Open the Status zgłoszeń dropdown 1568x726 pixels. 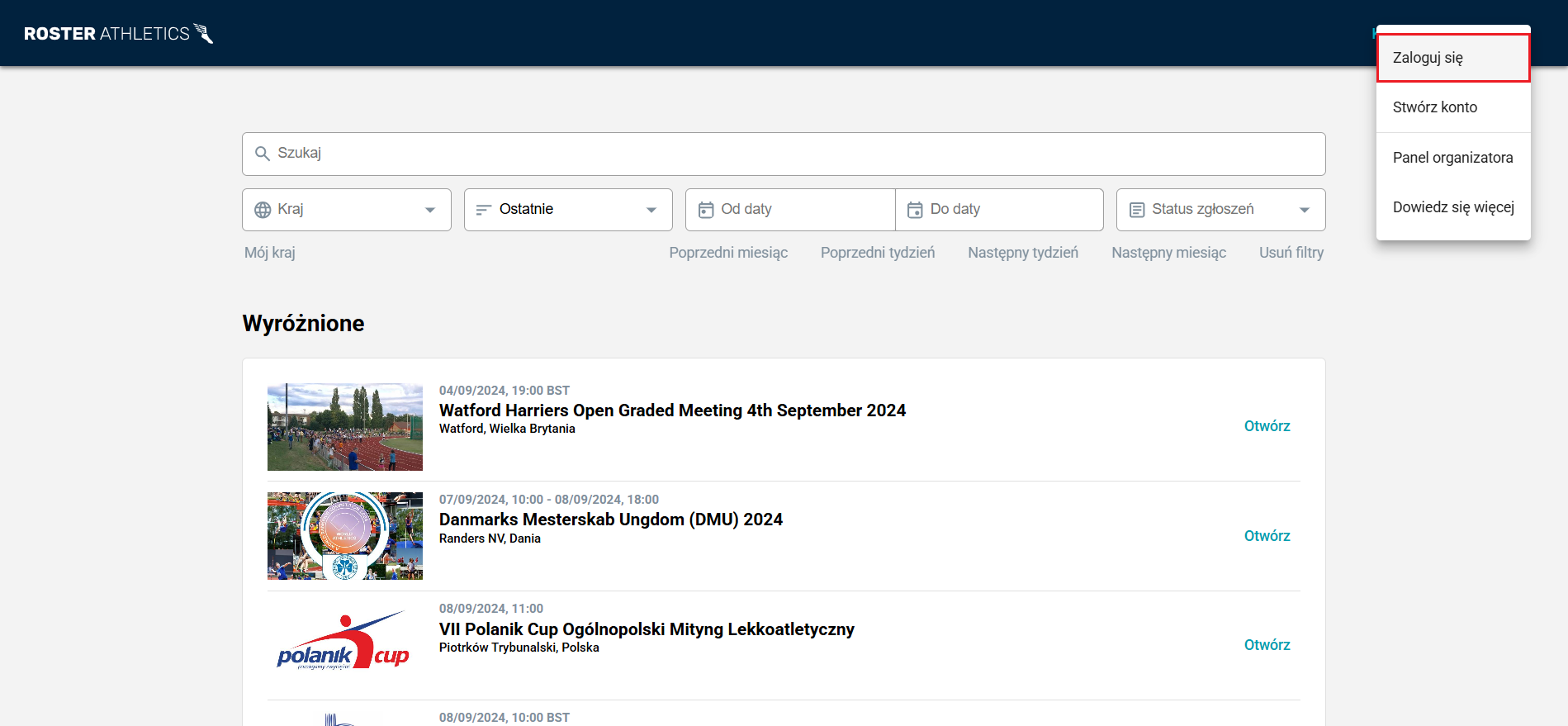1220,210
